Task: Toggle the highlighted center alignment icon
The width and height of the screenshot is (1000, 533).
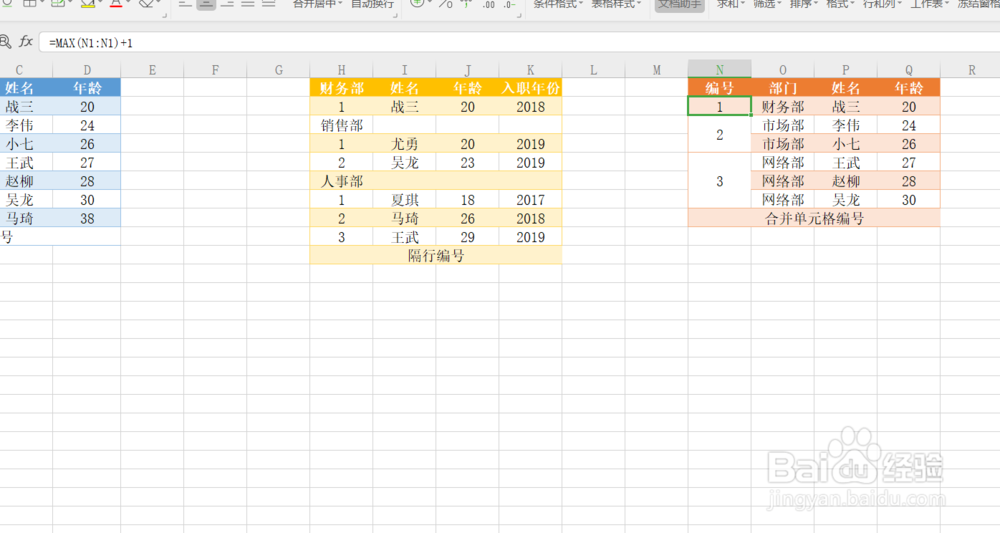Action: coord(206,4)
